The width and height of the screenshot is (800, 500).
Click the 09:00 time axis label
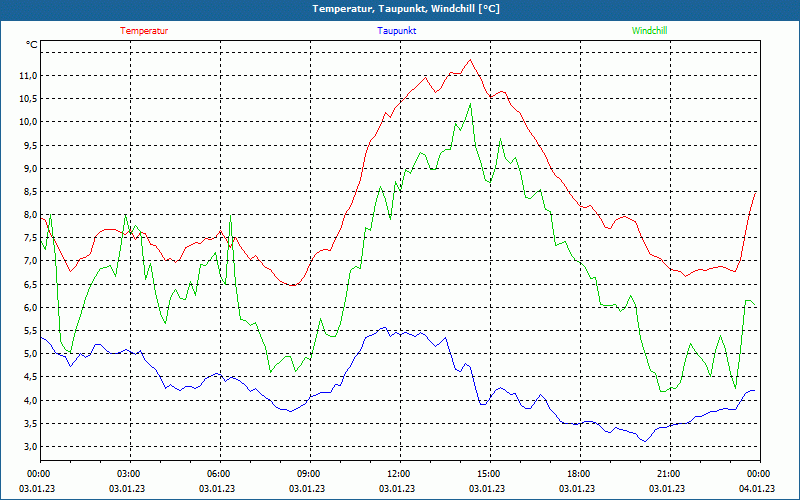coord(307,474)
